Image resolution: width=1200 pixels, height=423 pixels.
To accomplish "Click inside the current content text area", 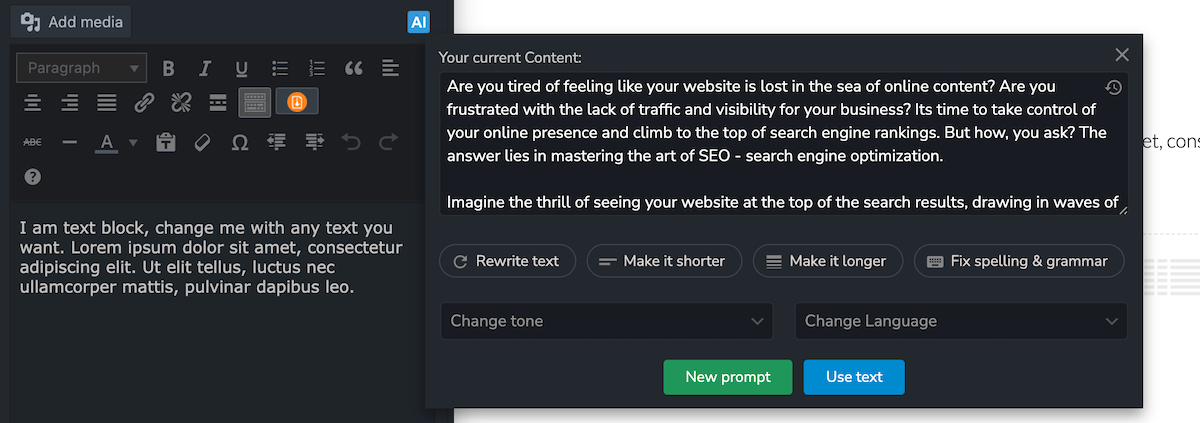I will (x=784, y=143).
